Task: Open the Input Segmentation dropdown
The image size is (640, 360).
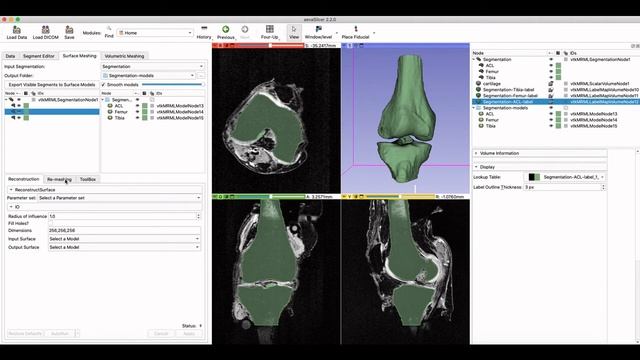Action: coord(152,66)
